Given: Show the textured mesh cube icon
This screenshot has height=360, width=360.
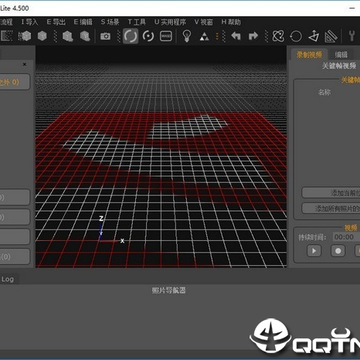Looking at the screenshot, I should pos(68,36).
